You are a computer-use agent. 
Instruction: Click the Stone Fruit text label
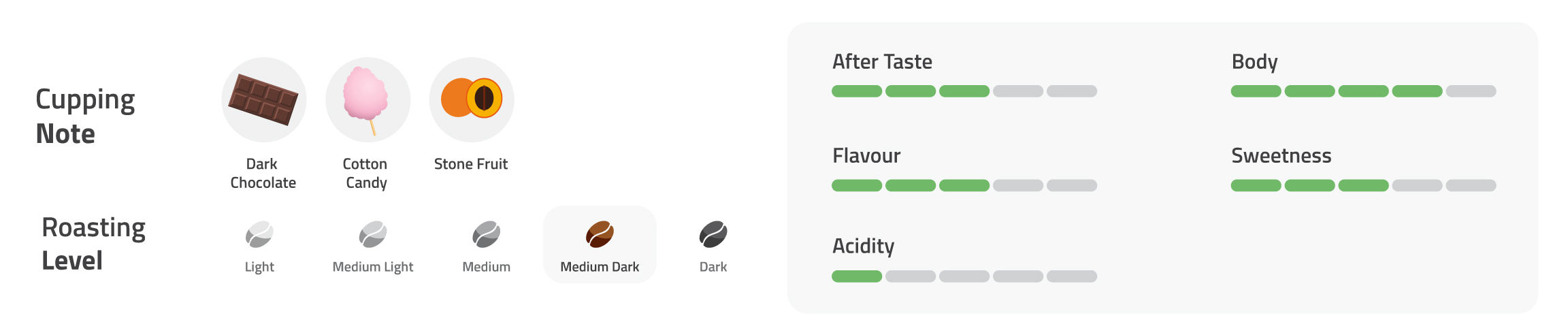click(x=471, y=164)
